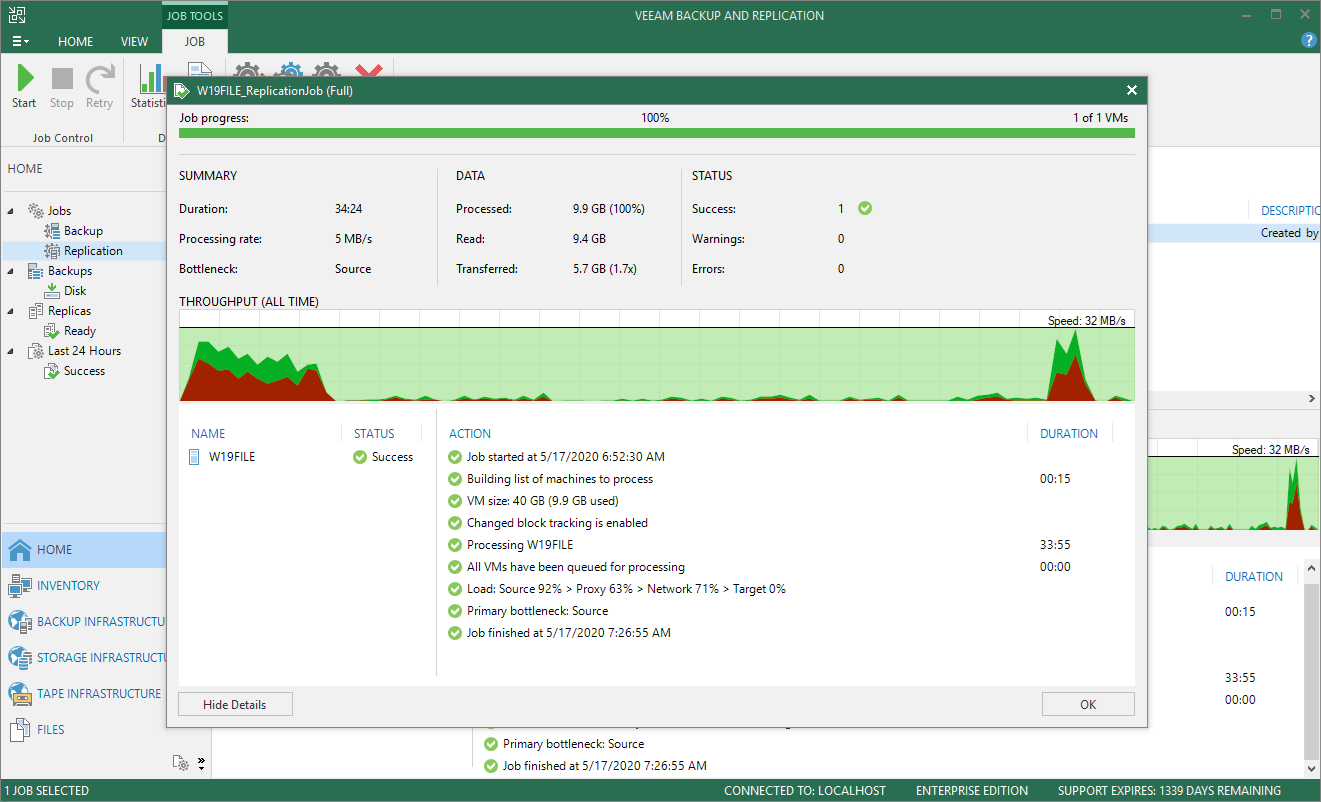1321x802 pixels.
Task: Click the background horizontal scrollbar right arrow
Action: point(1312,398)
